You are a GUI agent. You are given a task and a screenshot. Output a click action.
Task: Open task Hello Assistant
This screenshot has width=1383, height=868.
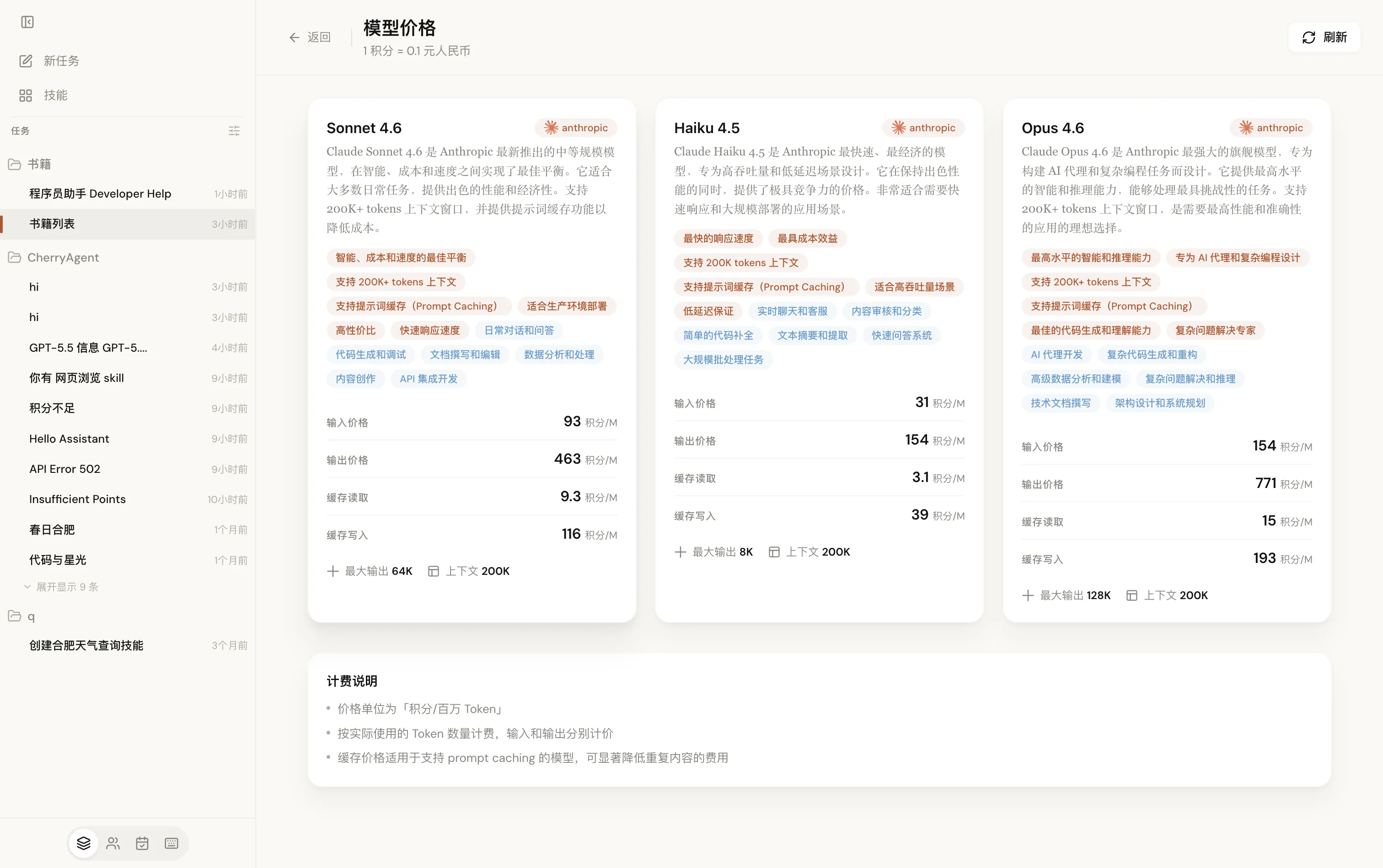[128, 439]
